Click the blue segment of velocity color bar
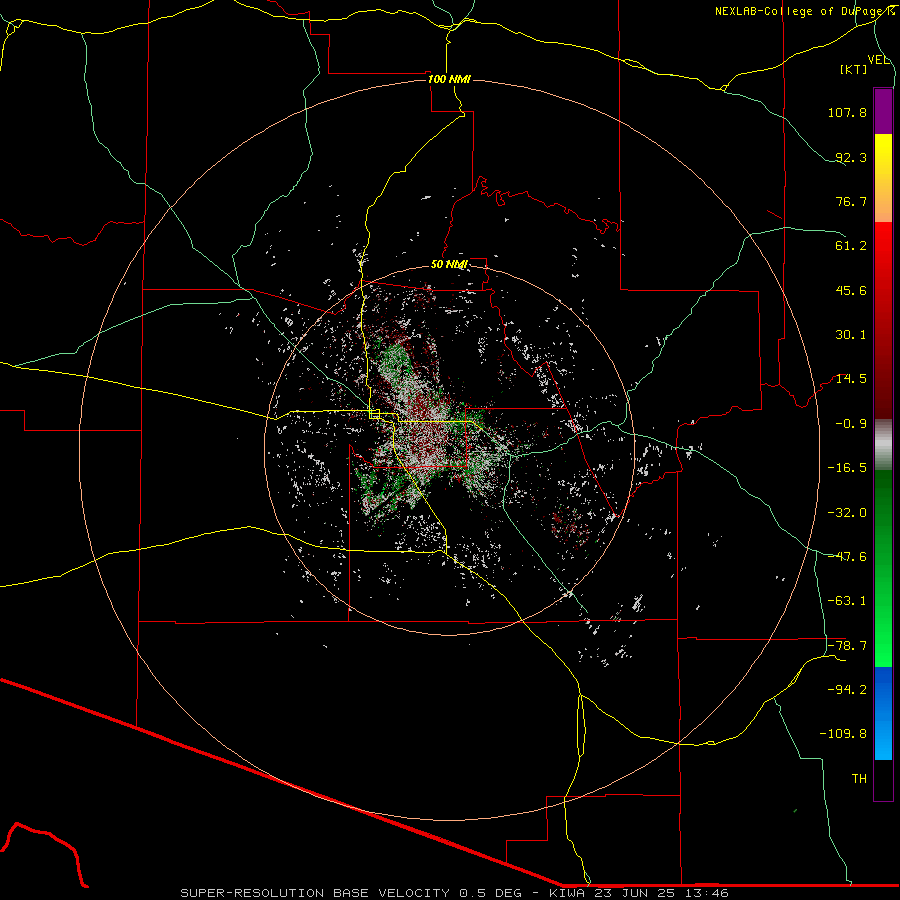 pyautogui.click(x=883, y=713)
